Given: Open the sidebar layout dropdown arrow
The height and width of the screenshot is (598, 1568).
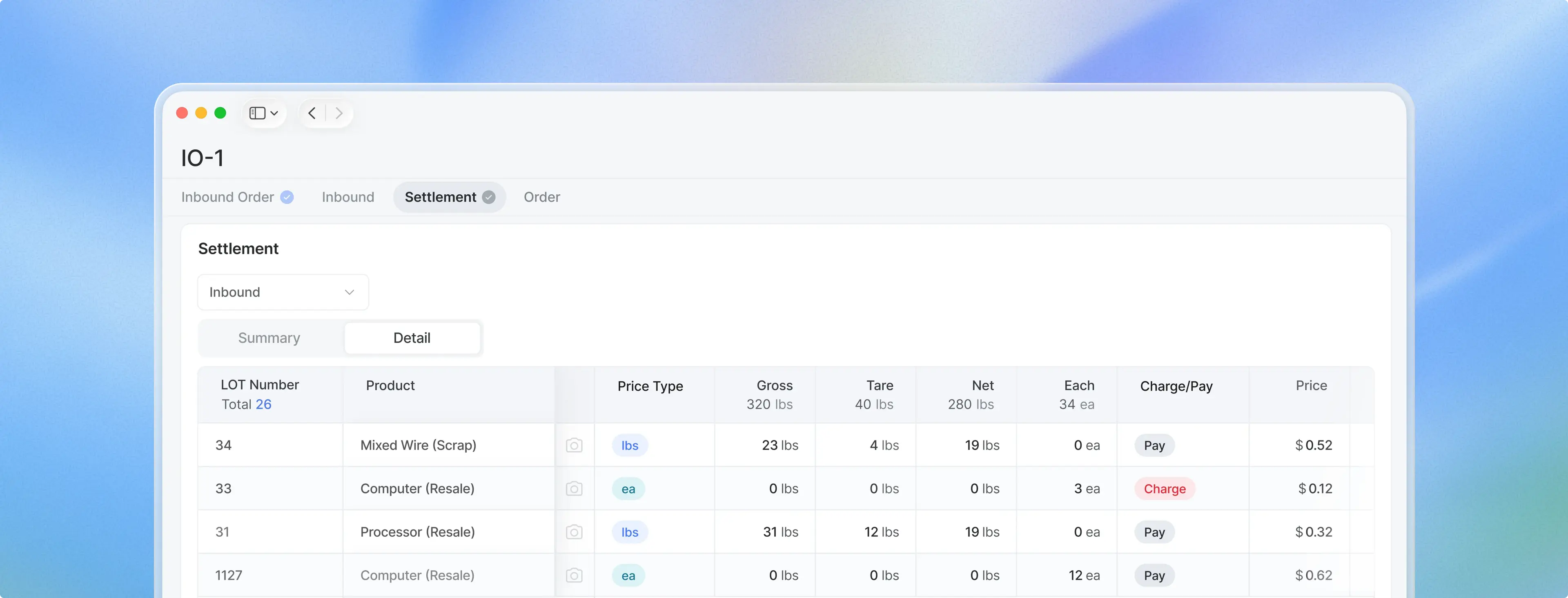Looking at the screenshot, I should click(x=274, y=113).
